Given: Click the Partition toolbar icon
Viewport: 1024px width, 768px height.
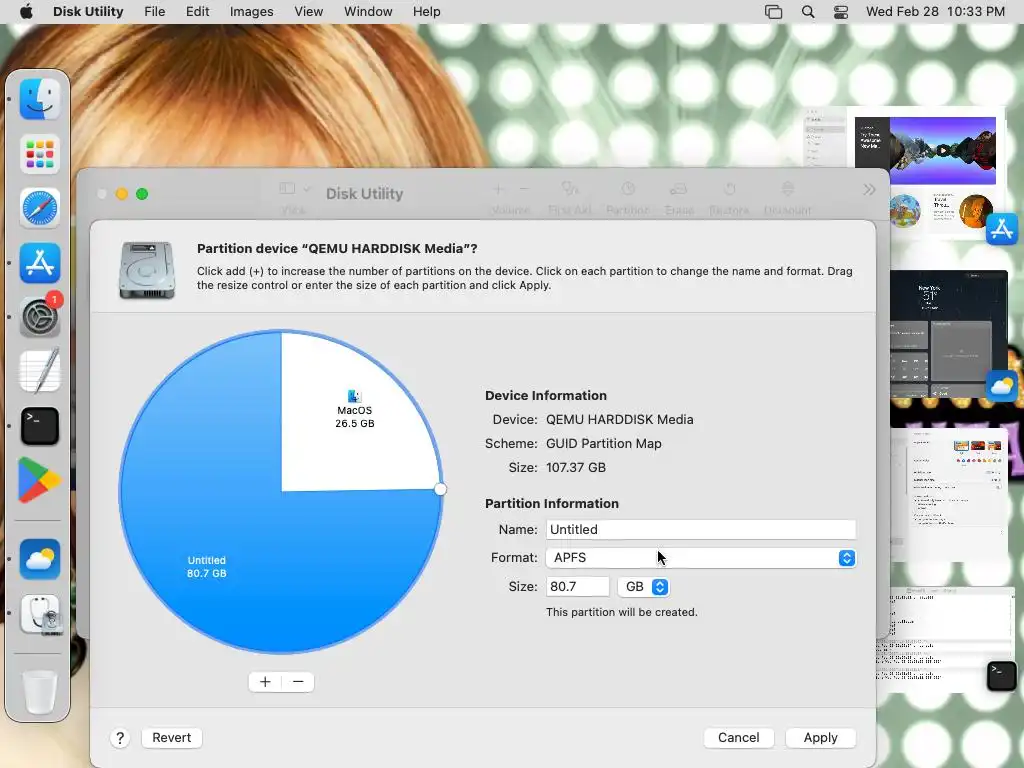Looking at the screenshot, I should tap(628, 198).
